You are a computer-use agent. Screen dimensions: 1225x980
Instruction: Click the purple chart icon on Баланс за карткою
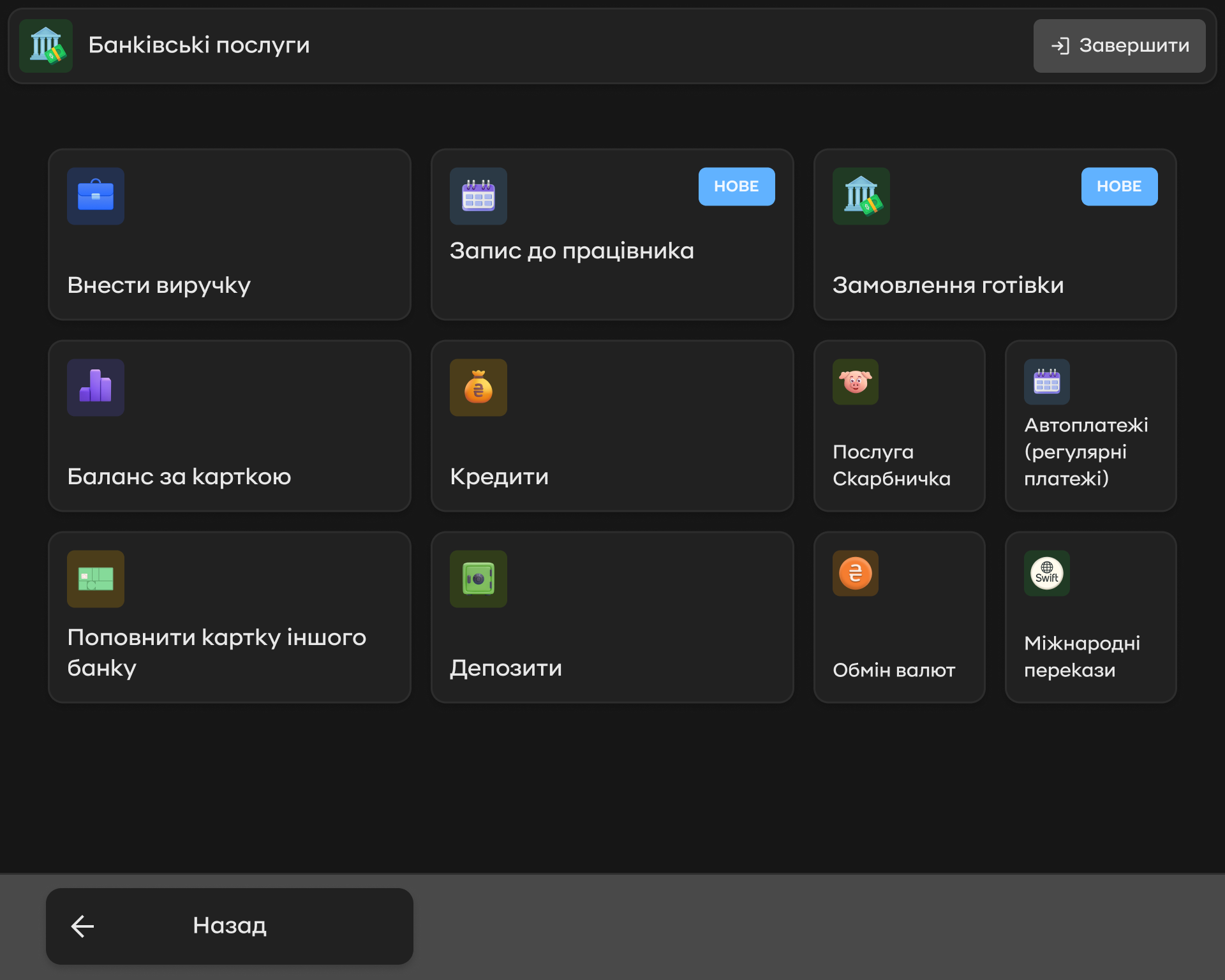(96, 387)
